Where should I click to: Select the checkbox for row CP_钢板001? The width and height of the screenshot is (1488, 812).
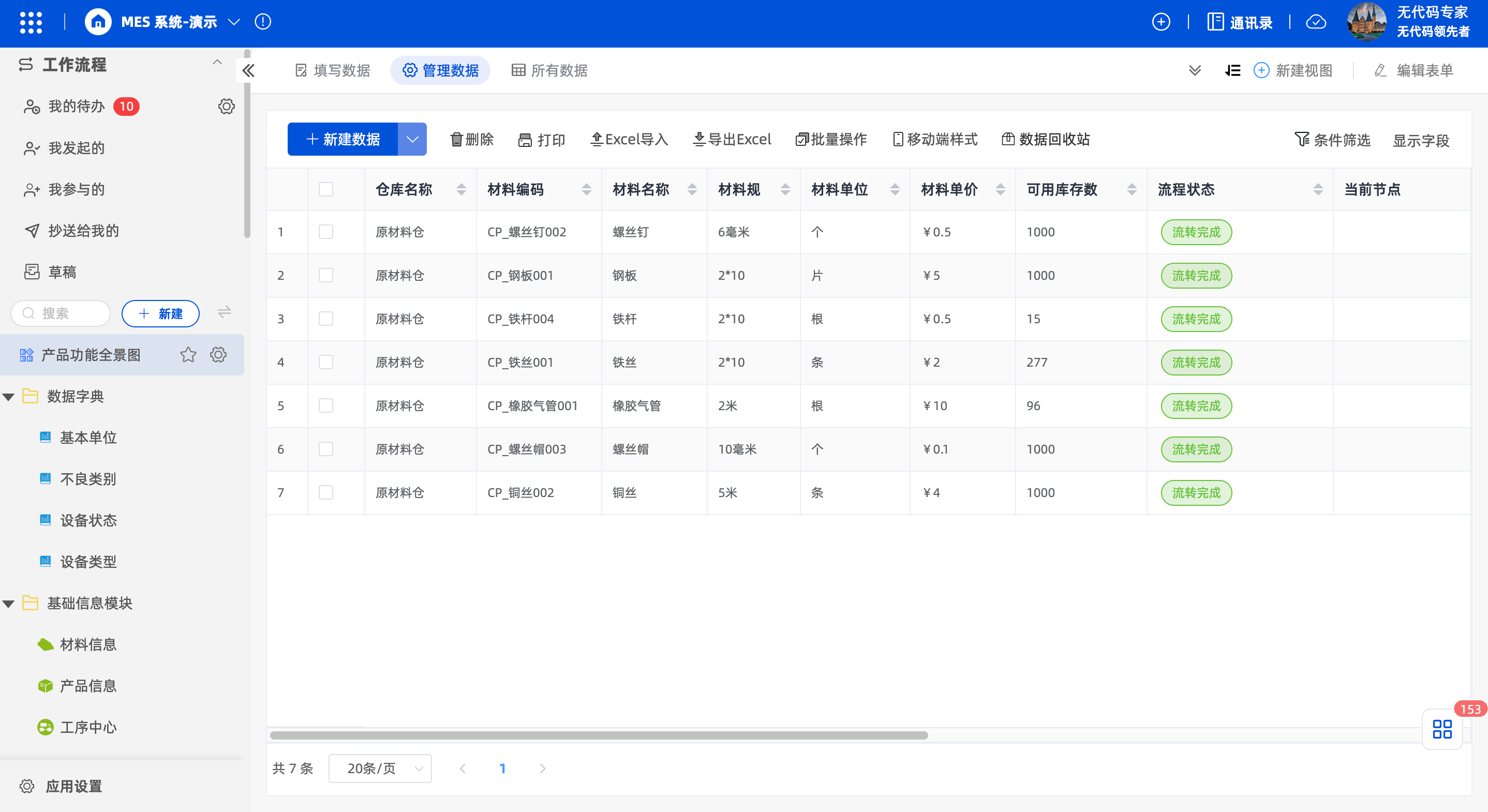(325, 276)
